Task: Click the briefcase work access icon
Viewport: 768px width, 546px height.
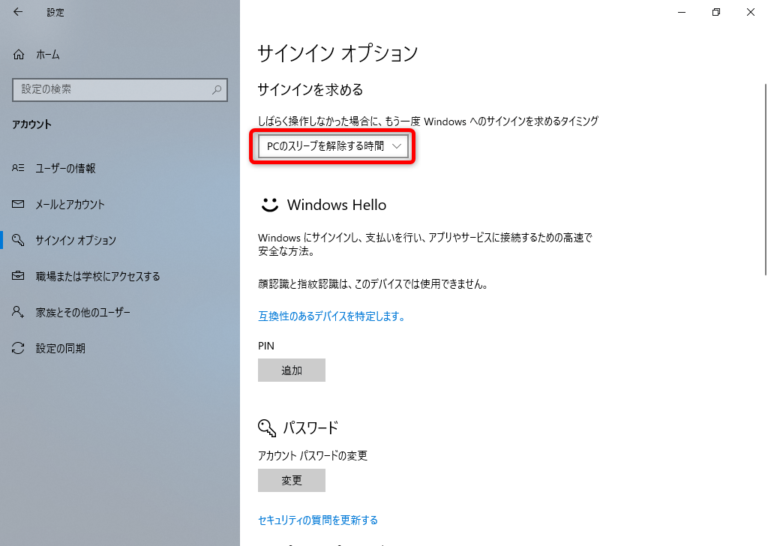Action: 18,276
